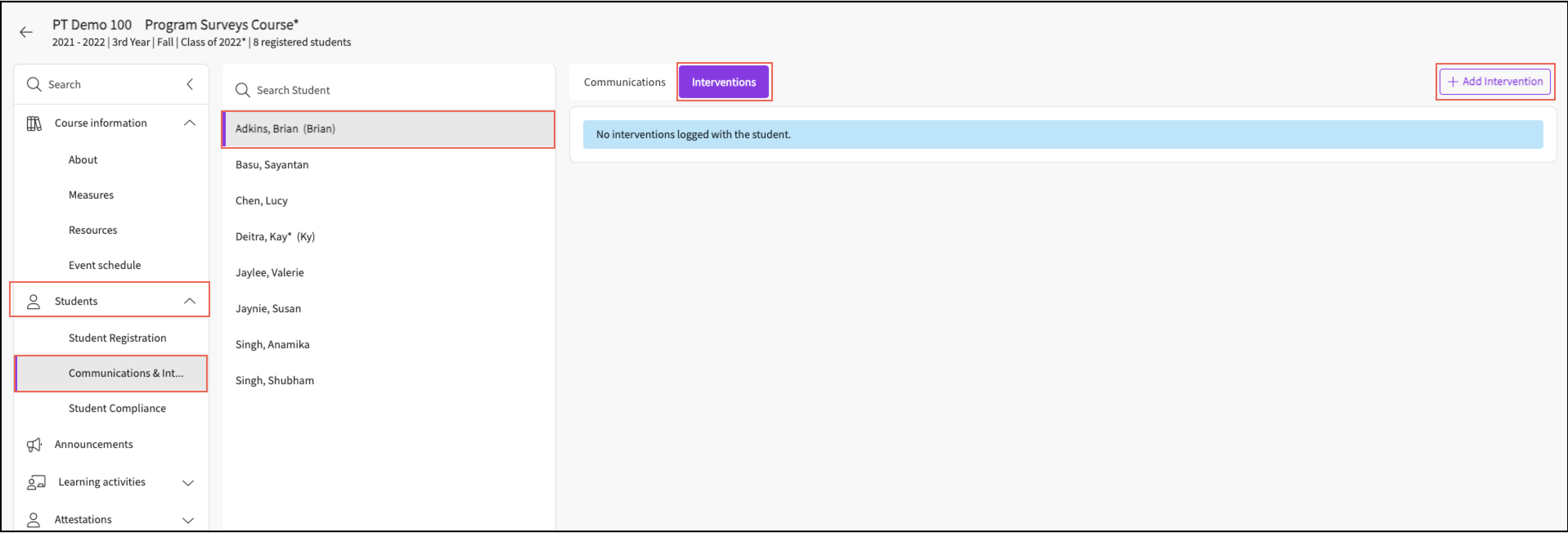
Task: Click the Announcements megaphone icon
Action: click(34, 446)
